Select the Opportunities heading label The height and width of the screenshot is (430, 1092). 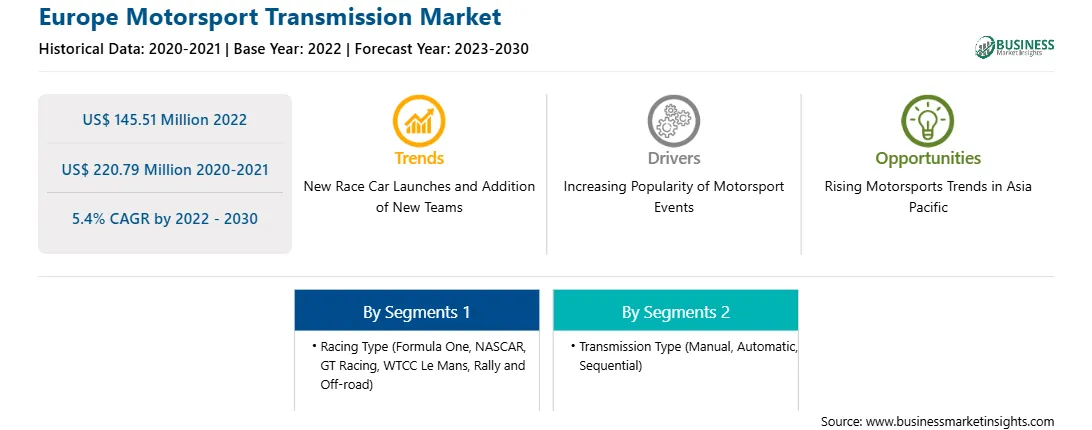928,158
